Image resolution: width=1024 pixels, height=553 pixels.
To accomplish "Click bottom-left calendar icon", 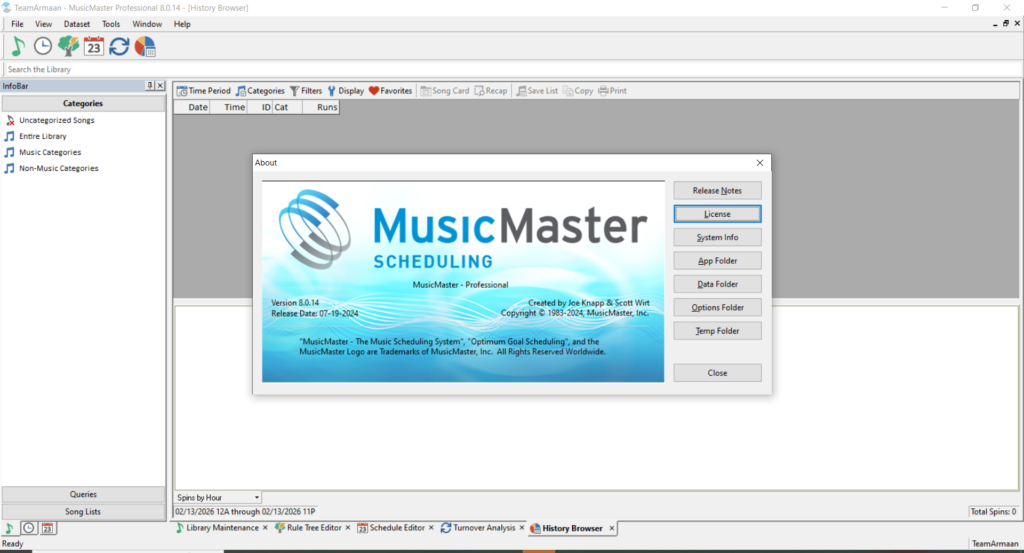I will click(x=47, y=528).
